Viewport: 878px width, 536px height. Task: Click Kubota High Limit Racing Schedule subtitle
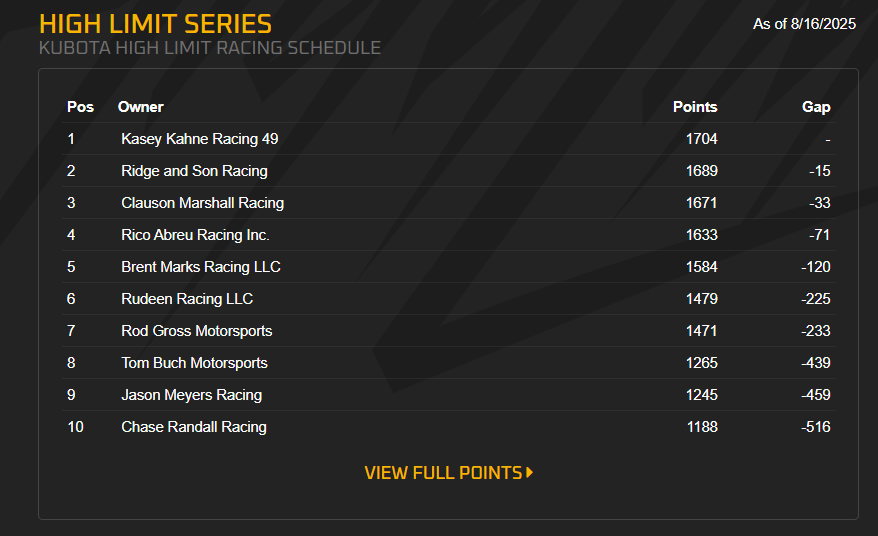(210, 48)
